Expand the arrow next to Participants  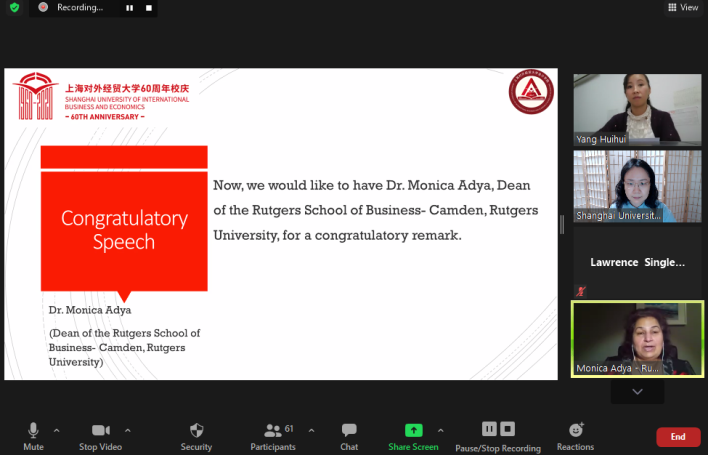311,430
